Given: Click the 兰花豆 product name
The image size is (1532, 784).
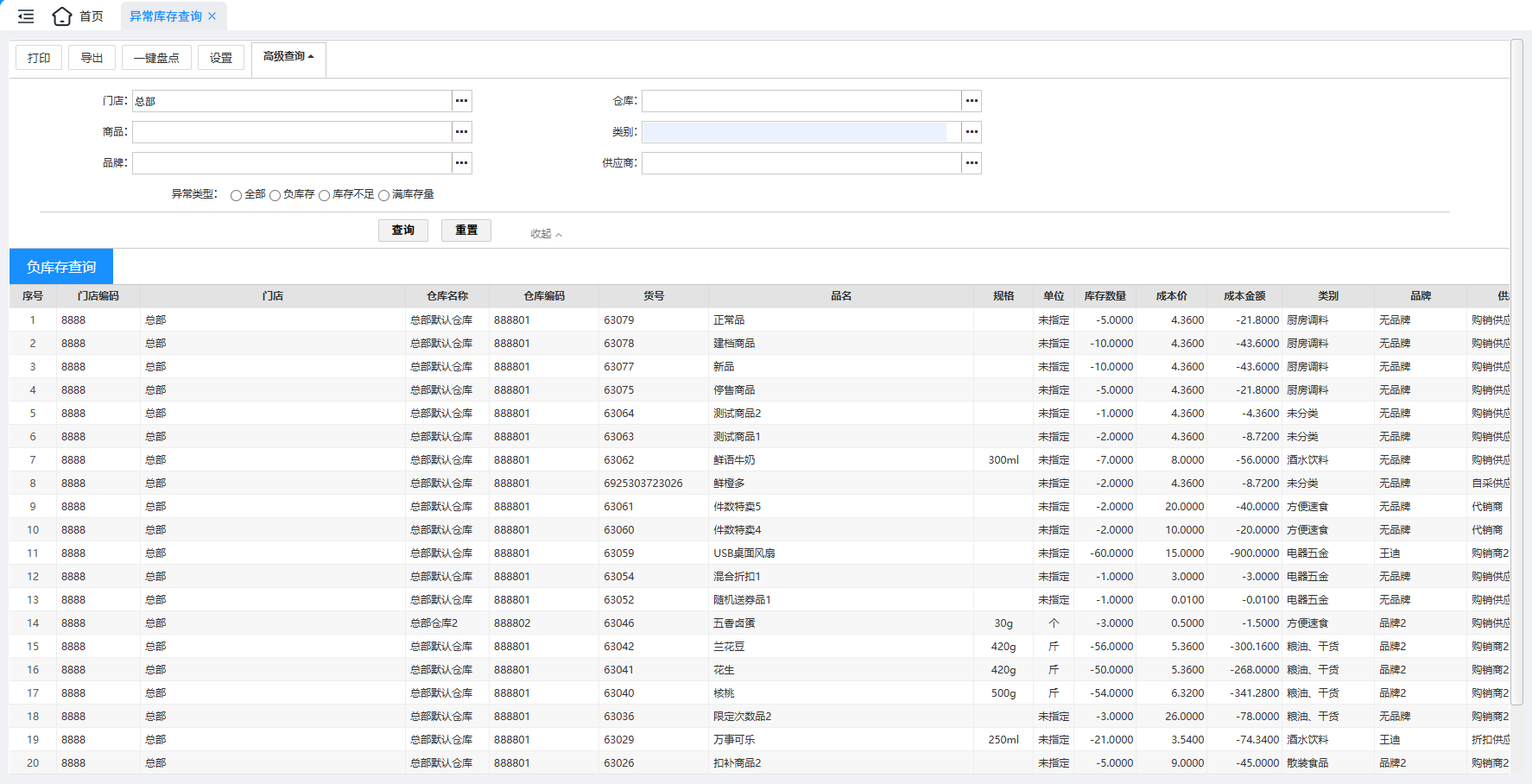Looking at the screenshot, I should point(729,647).
